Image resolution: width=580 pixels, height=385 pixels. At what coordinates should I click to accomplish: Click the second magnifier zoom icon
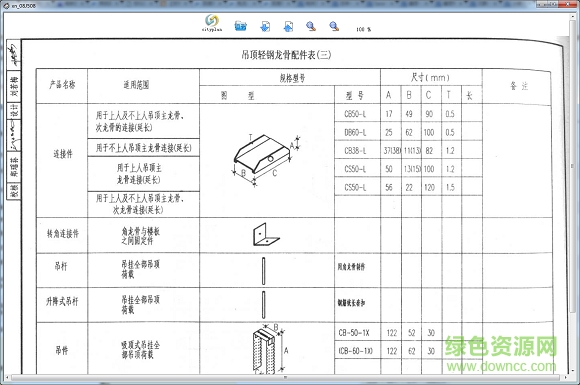pos(334,26)
